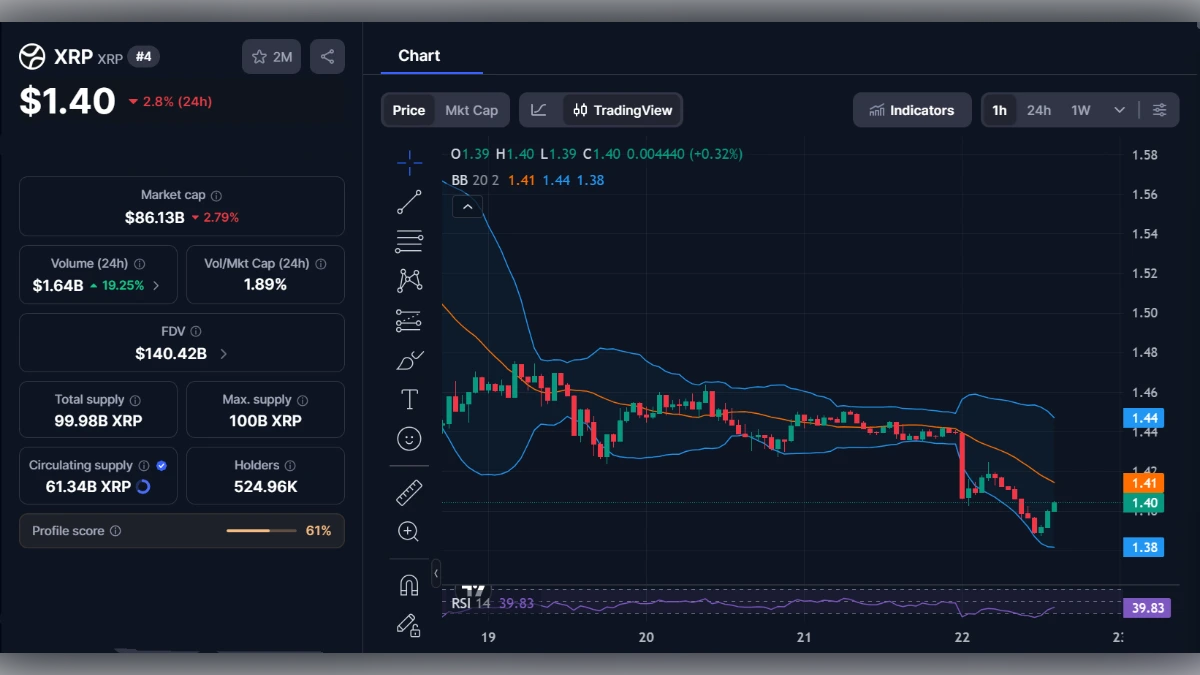1200x675 pixels.
Task: Click the #4 rank badge
Action: pos(144,56)
